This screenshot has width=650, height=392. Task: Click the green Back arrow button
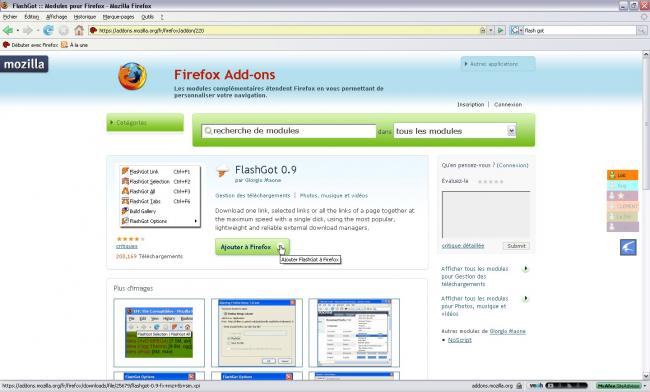coord(8,30)
